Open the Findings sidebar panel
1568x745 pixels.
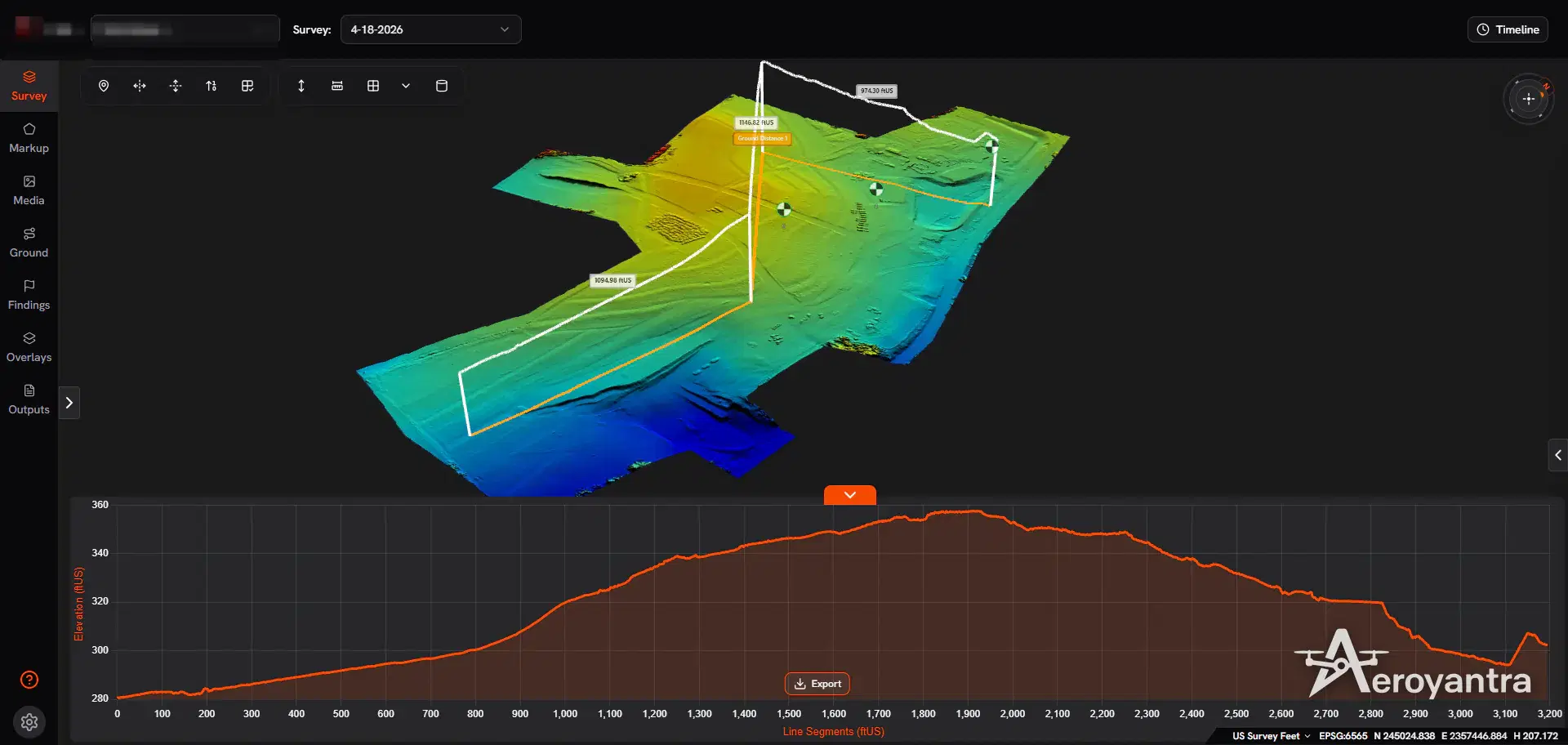tap(29, 295)
